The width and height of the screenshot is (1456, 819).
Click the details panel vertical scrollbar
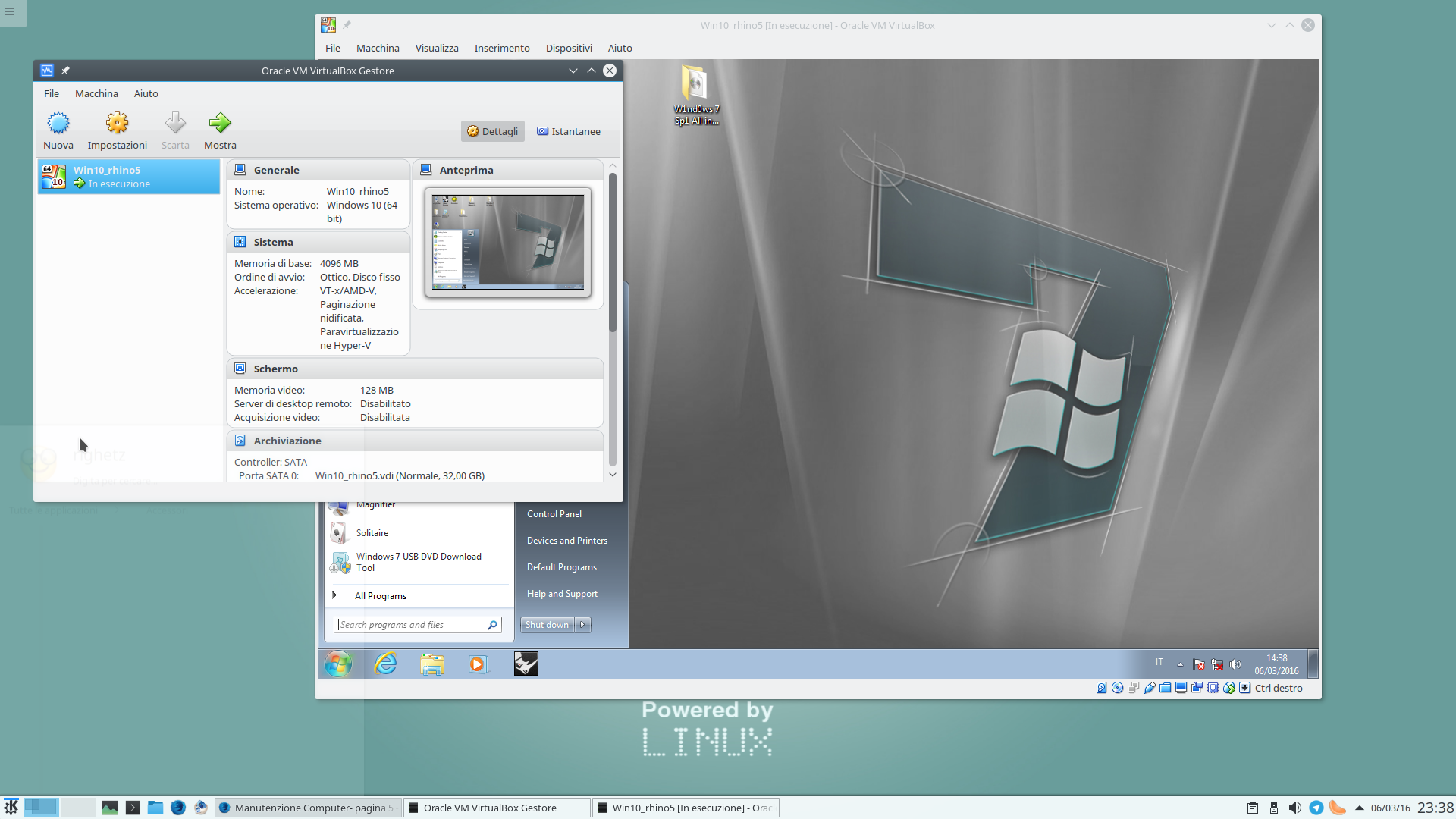tap(613, 252)
